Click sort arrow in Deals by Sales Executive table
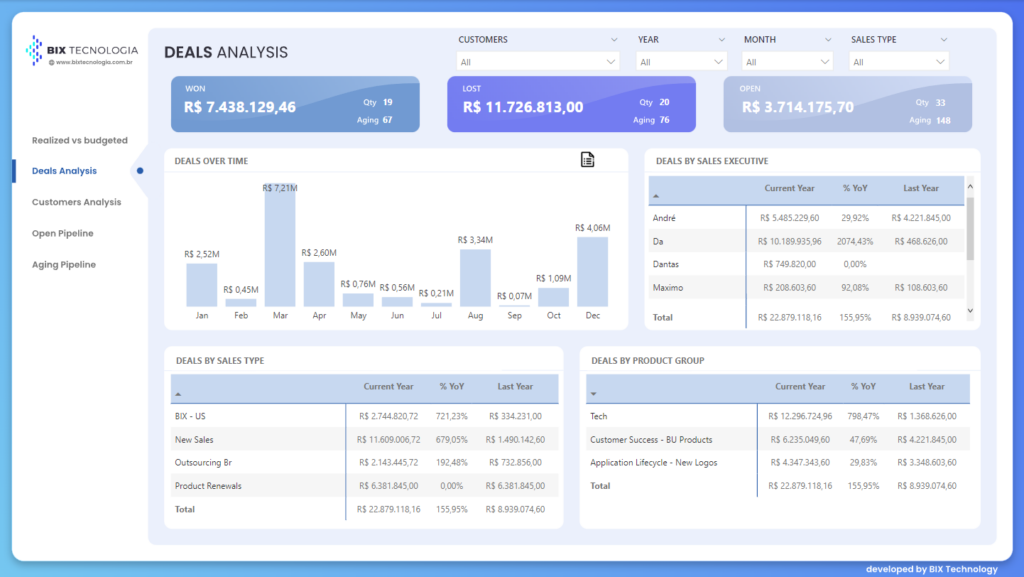 click(656, 197)
